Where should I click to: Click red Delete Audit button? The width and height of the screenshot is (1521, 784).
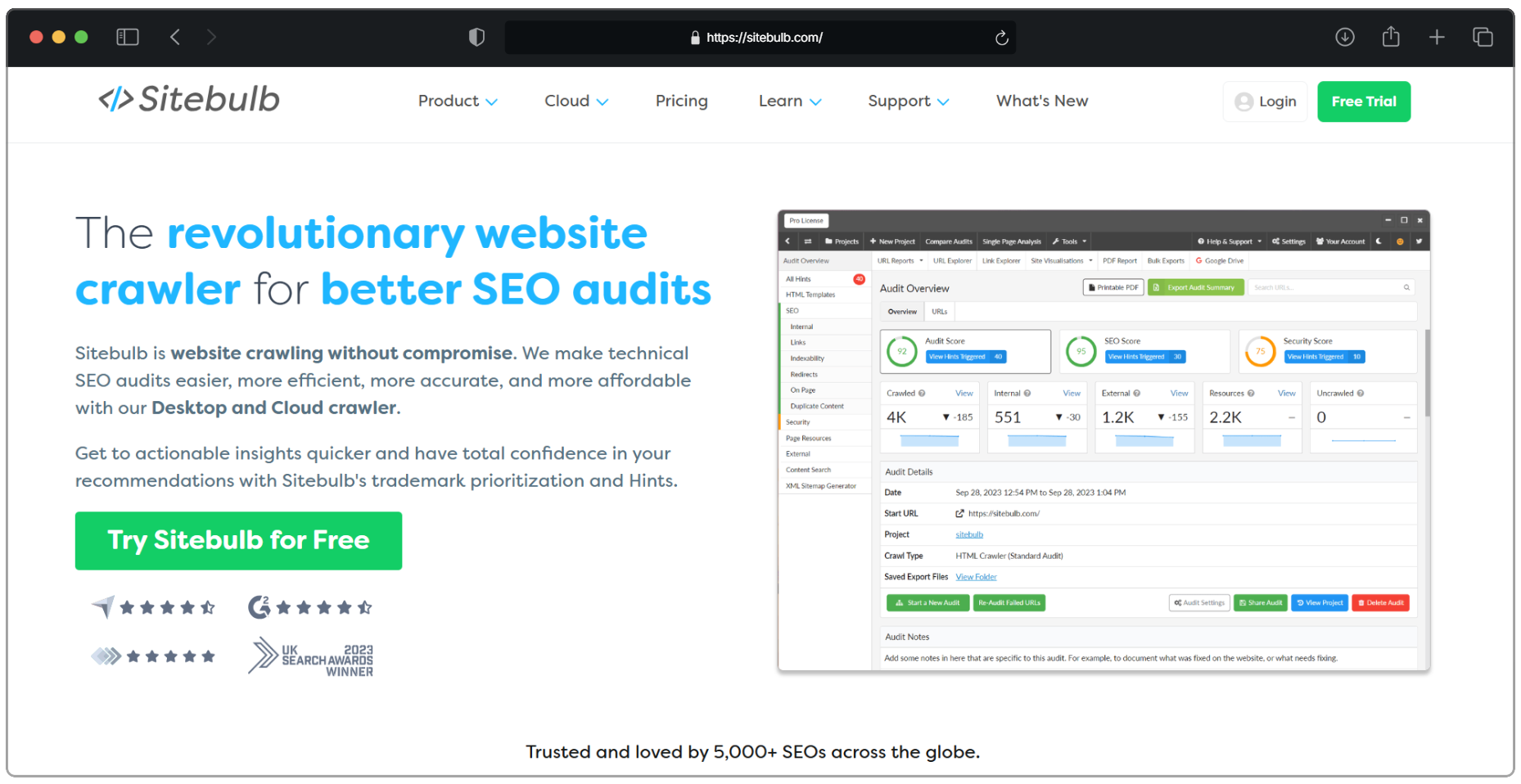click(x=1380, y=603)
